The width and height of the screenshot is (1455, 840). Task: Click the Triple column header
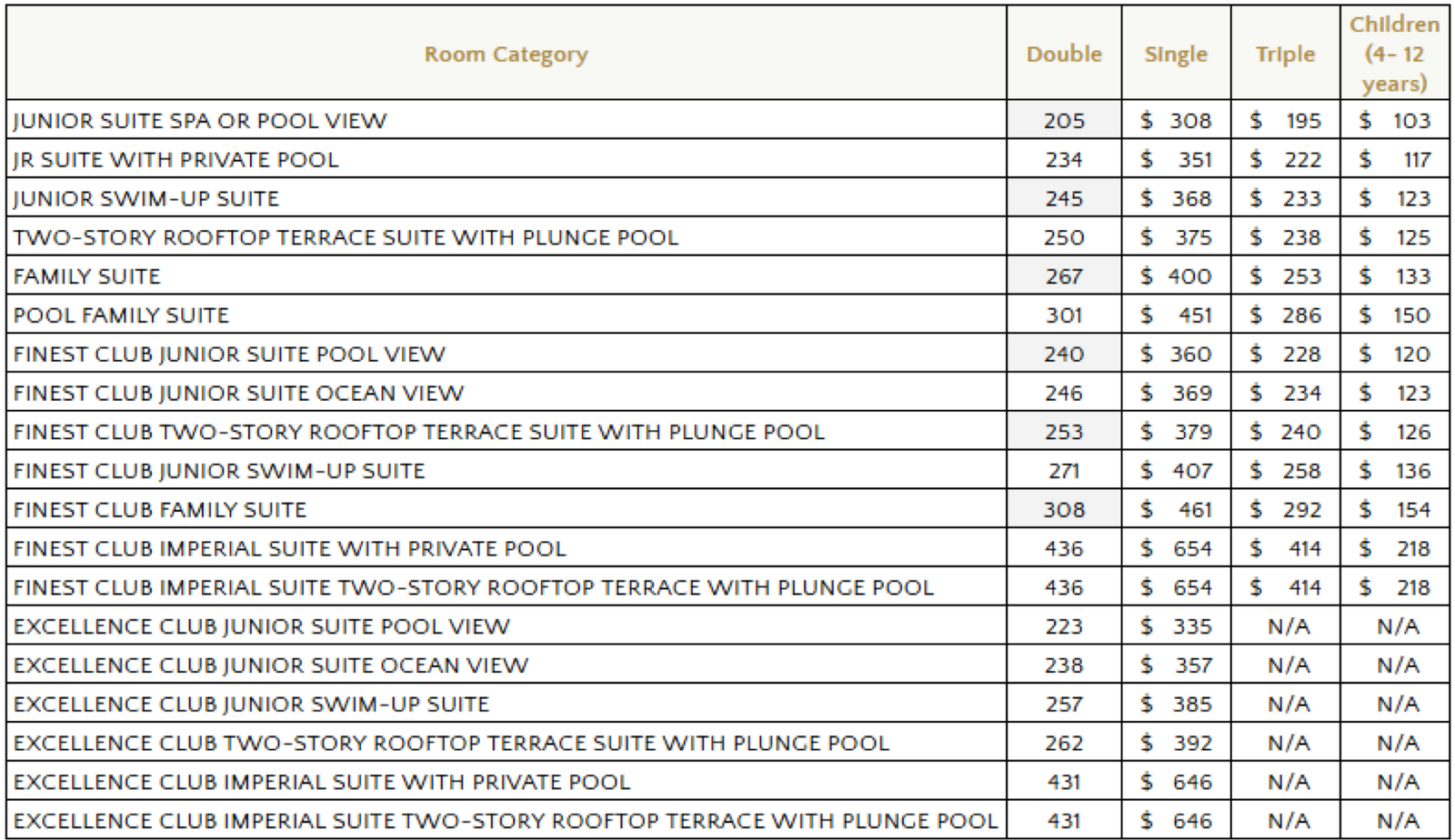[x=1285, y=55]
